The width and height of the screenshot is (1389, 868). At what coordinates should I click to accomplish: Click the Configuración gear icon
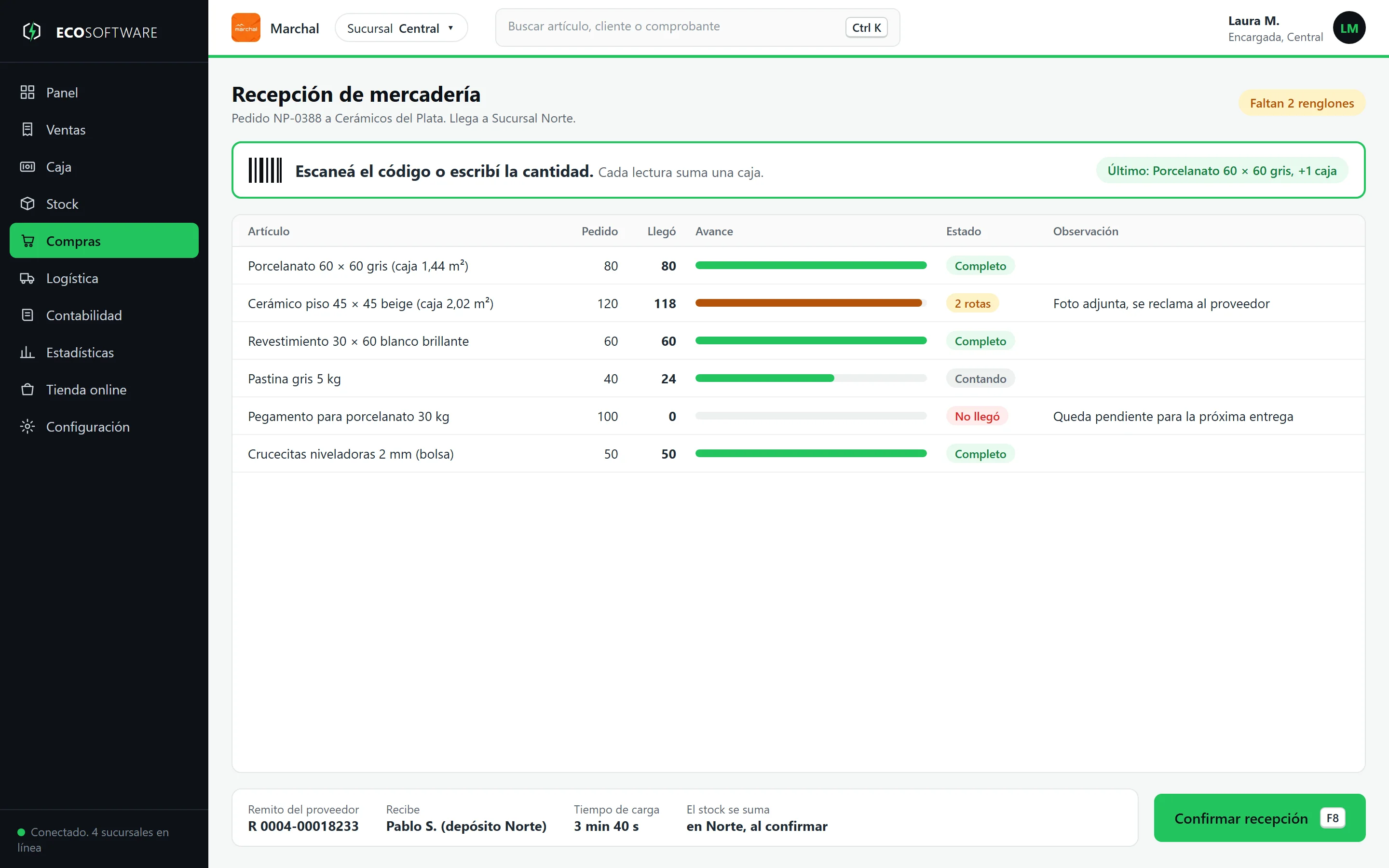(x=27, y=427)
